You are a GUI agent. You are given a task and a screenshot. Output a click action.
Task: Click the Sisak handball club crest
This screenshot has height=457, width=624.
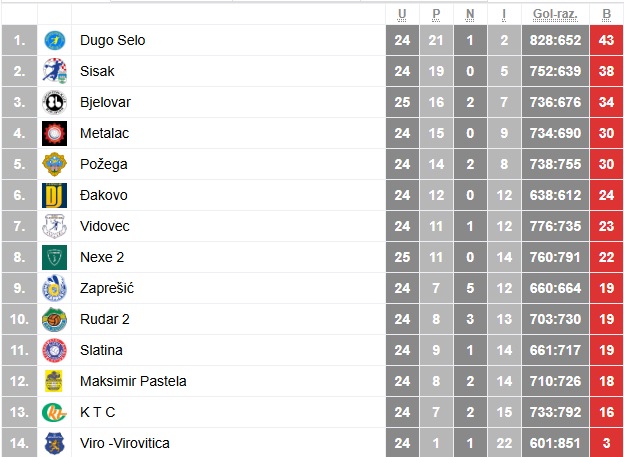(55, 71)
